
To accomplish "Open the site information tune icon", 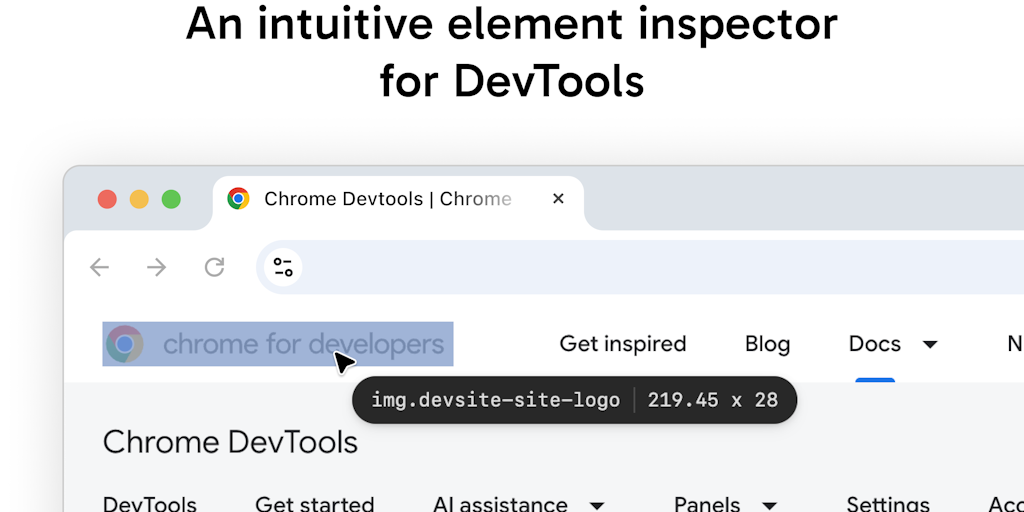I will [283, 267].
